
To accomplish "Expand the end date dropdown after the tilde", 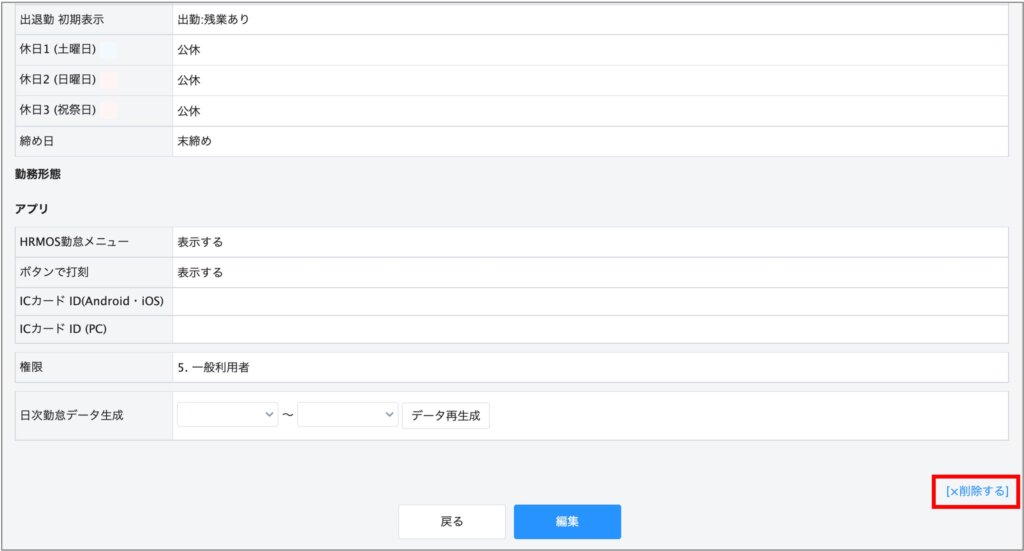I will (x=347, y=415).
